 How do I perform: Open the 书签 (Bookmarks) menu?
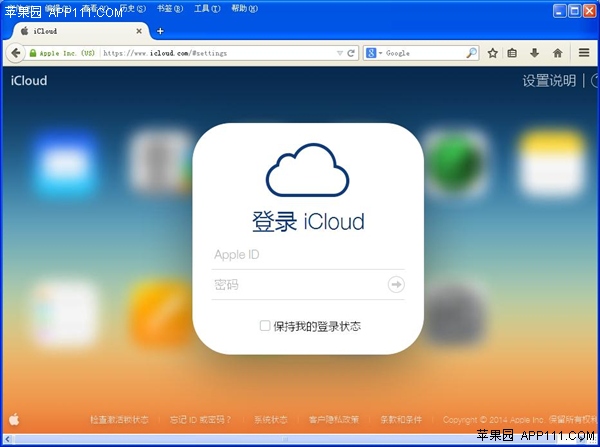(x=170, y=8)
